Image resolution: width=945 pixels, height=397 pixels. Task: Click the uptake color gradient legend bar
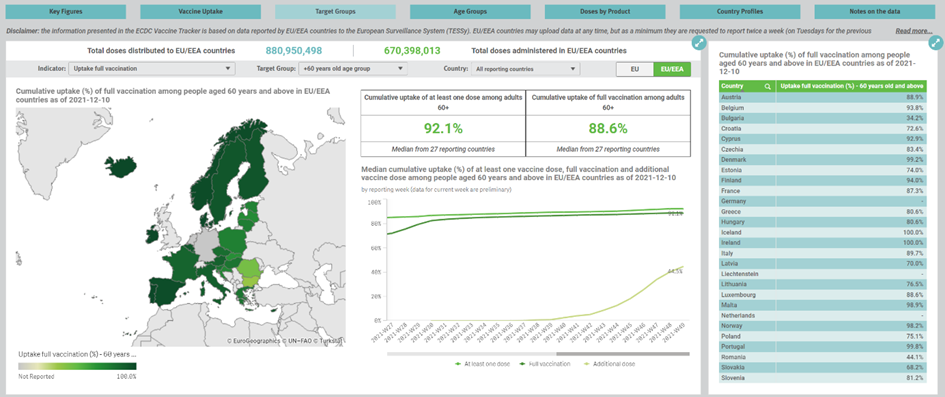tap(77, 366)
